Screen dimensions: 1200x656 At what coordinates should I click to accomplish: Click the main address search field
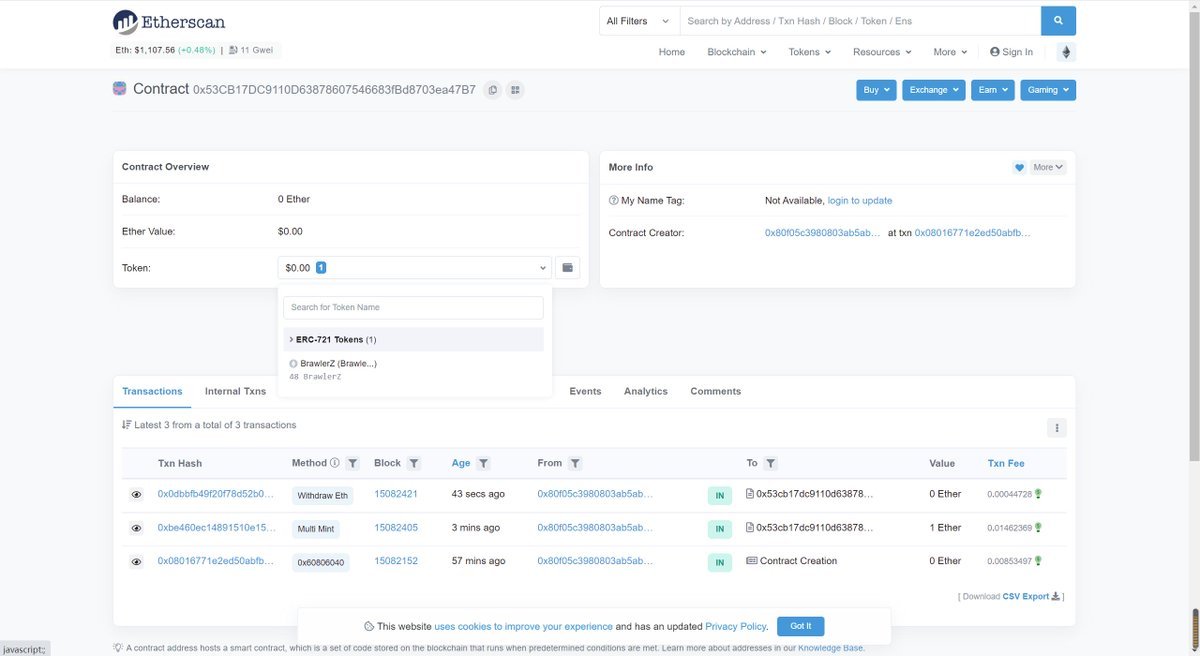tap(860, 21)
